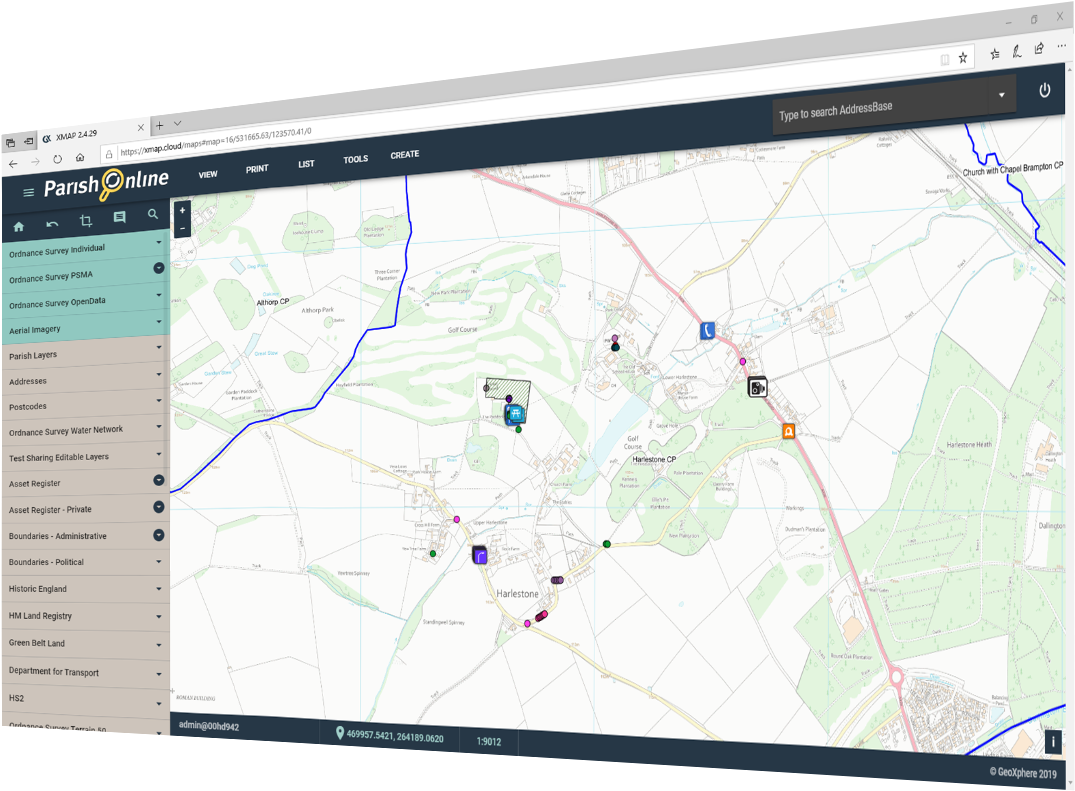Viewport: 1075px width, 791px height.
Task: Click the undo arrow icon in sidebar
Action: click(52, 223)
